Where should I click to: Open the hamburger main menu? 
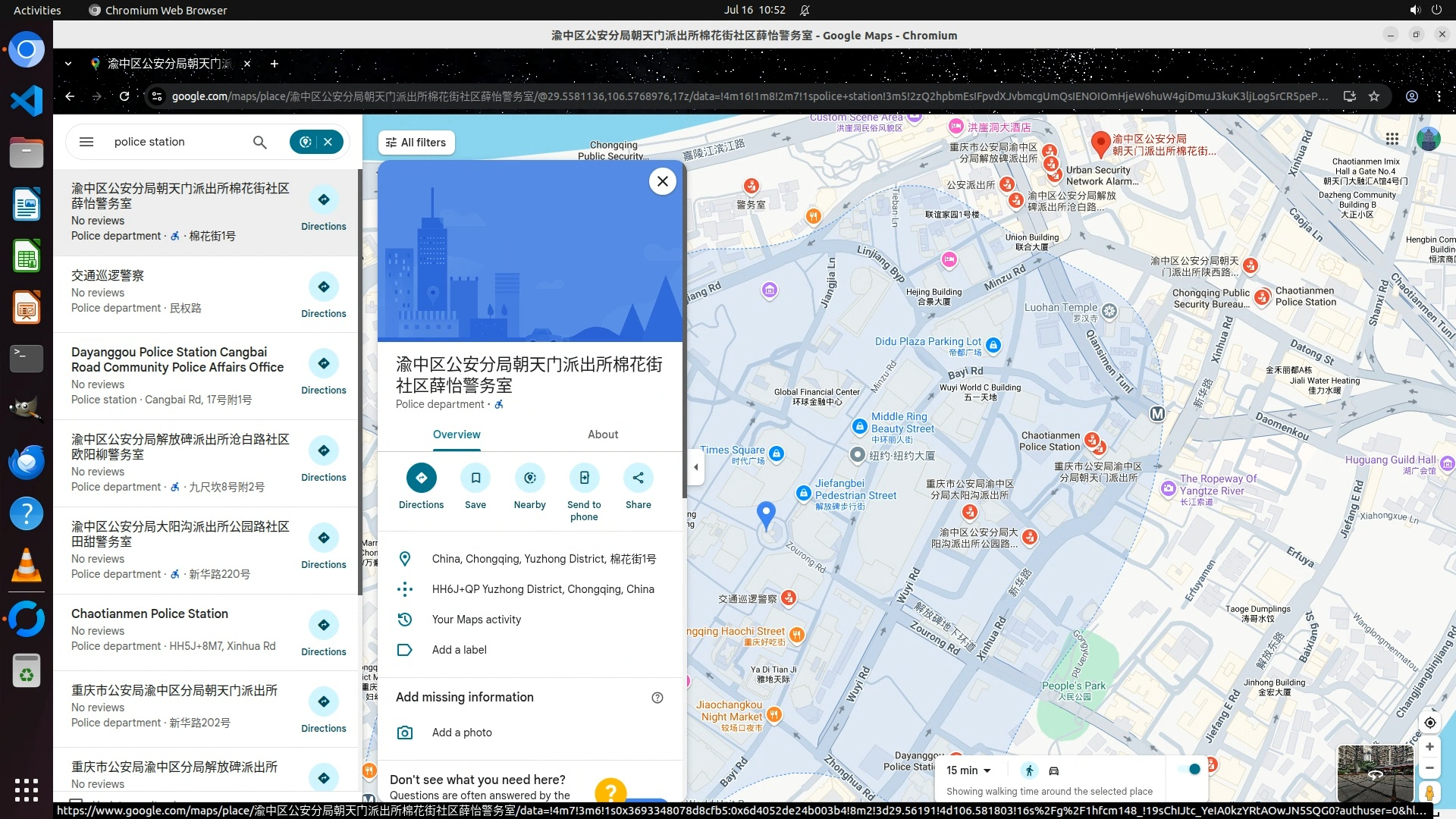[x=86, y=142]
